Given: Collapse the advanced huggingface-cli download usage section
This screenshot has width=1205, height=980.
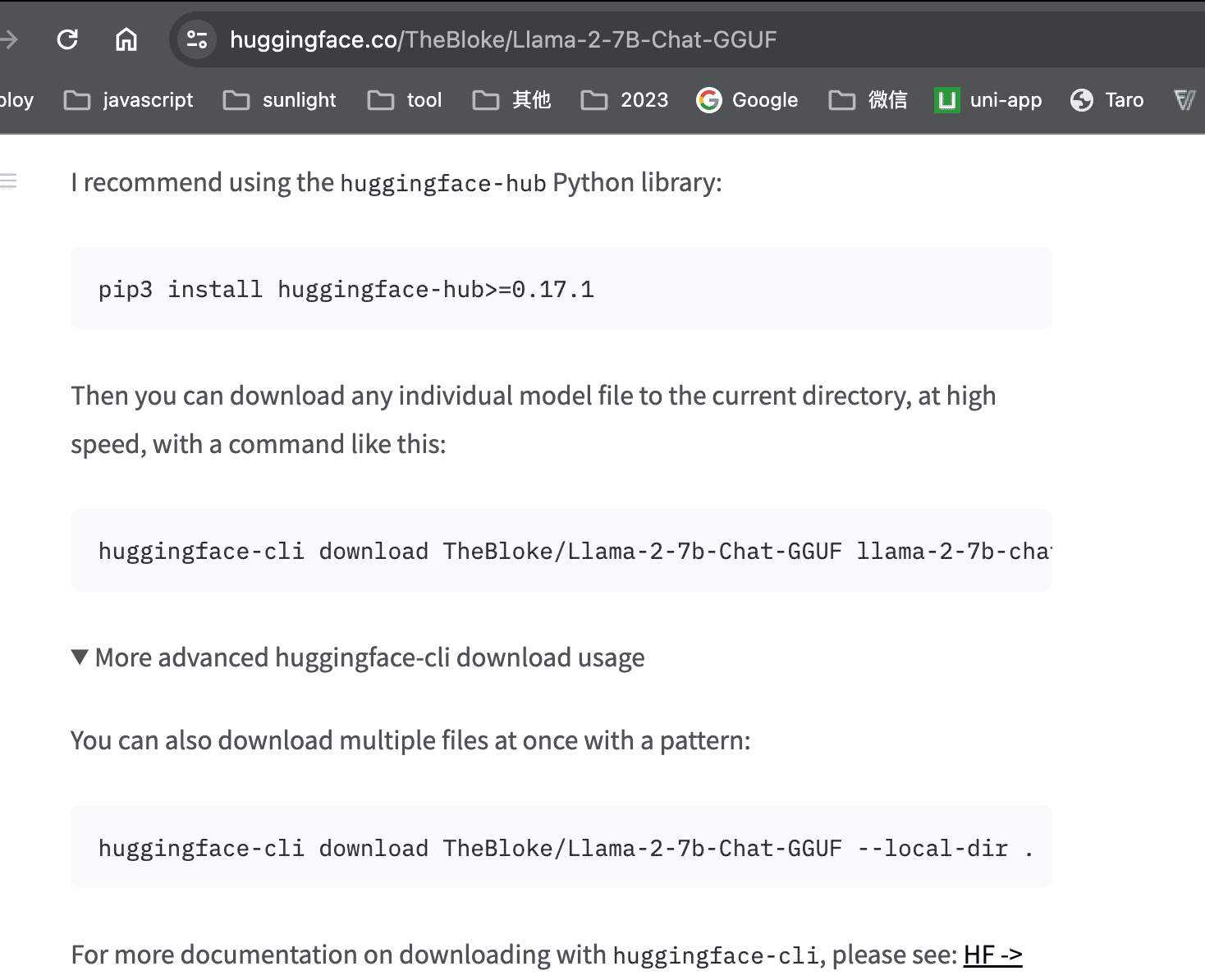Looking at the screenshot, I should pos(80,657).
